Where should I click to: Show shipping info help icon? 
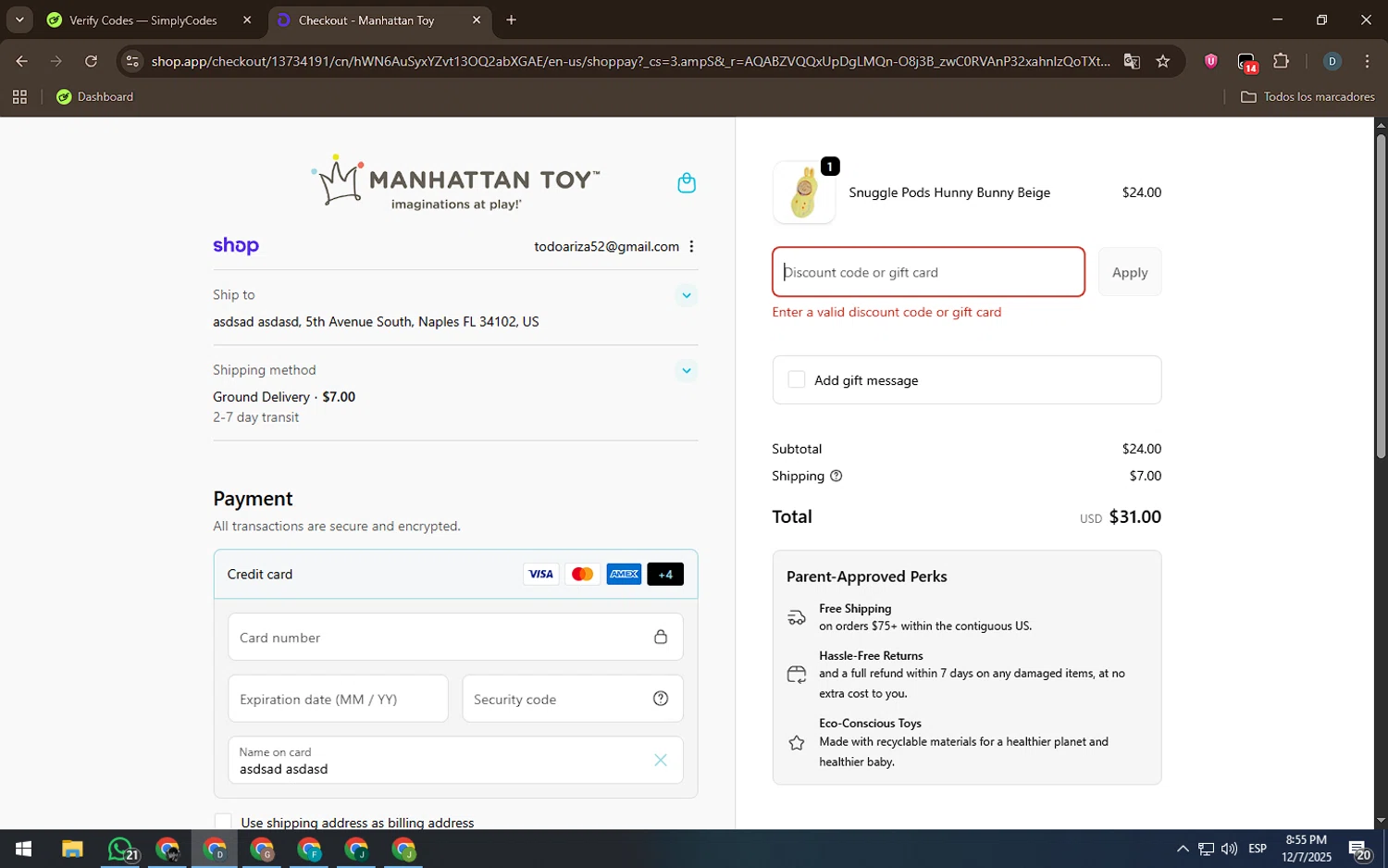[x=837, y=476]
